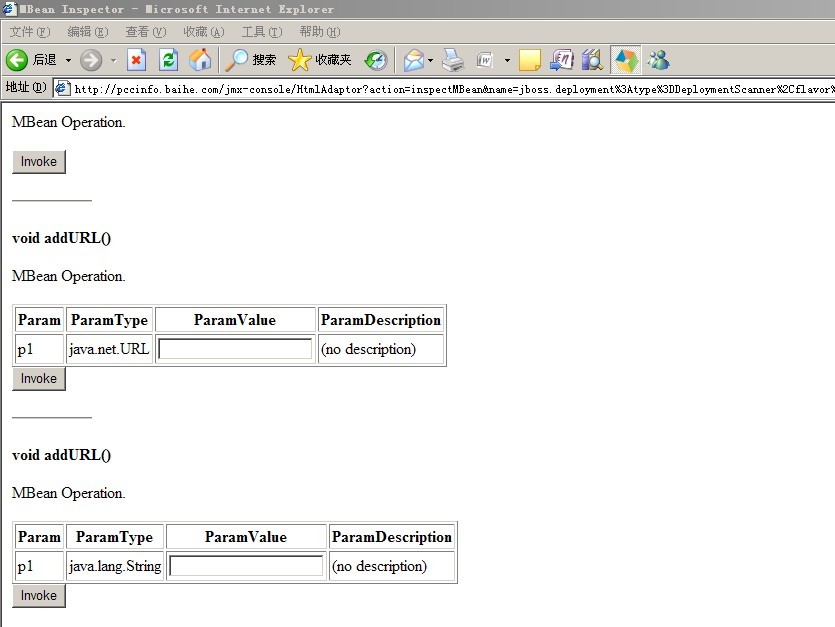The width and height of the screenshot is (835, 627).
Task: Open the Messenger people icon
Action: pos(659,60)
